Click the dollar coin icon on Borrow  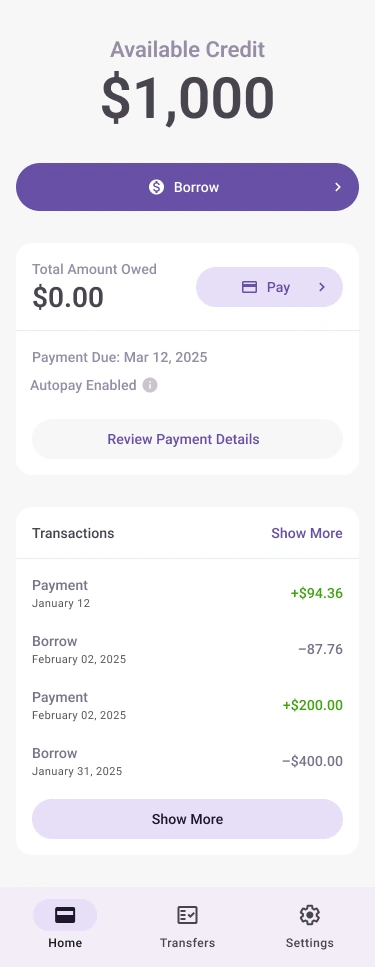coord(157,187)
